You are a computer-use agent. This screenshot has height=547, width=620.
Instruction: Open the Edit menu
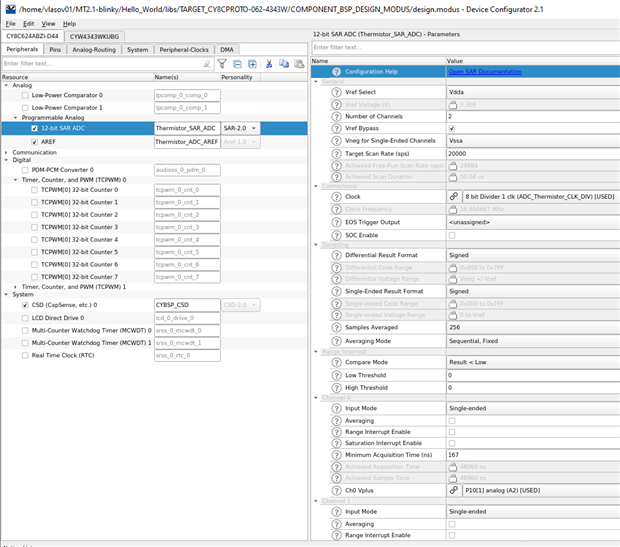click(x=28, y=24)
